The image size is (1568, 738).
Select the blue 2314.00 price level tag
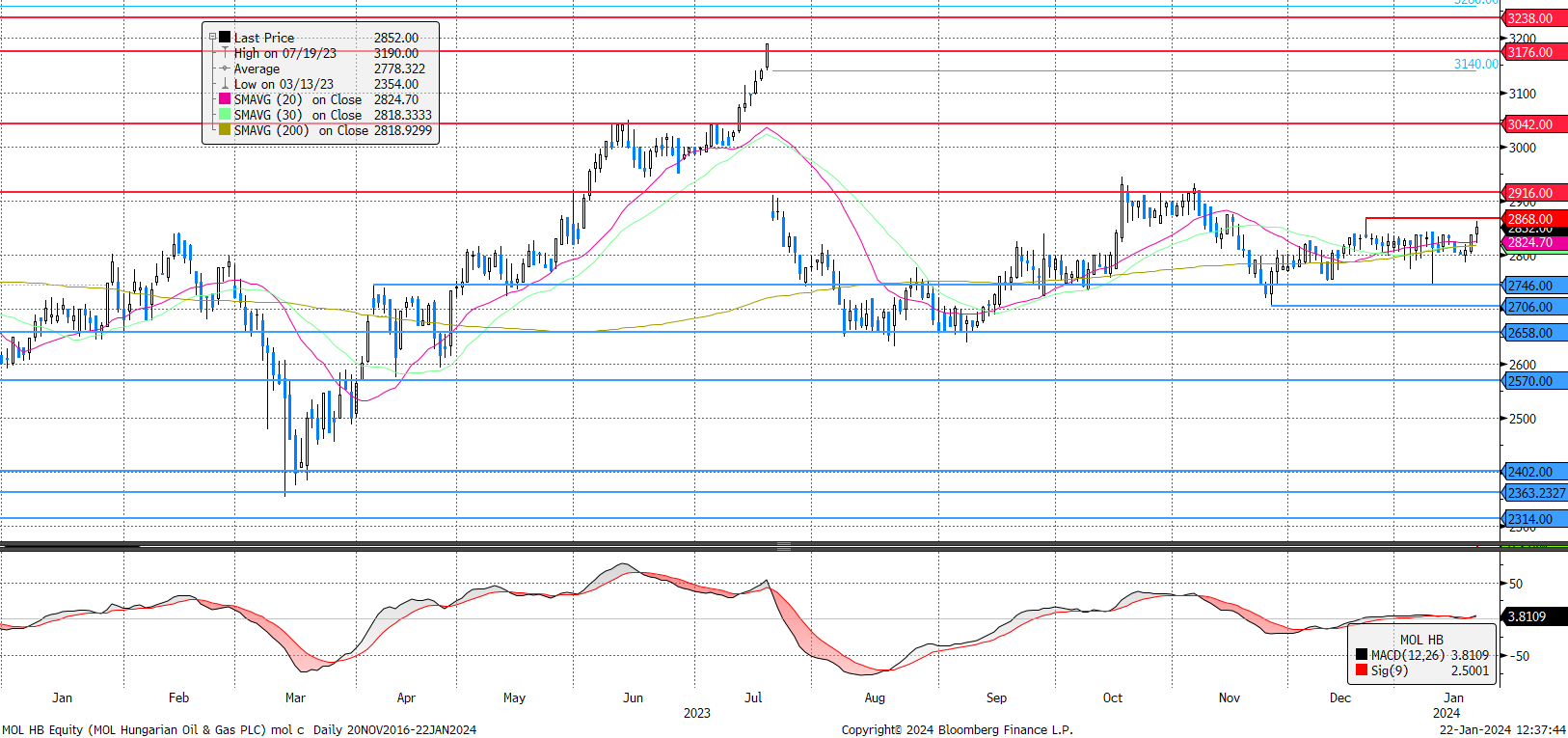[x=1535, y=519]
